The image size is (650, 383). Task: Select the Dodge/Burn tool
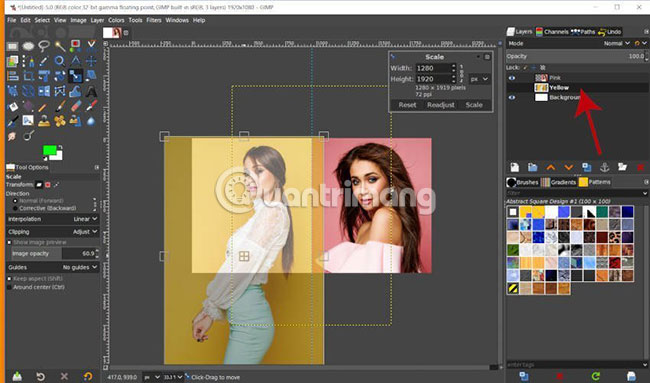(28, 136)
